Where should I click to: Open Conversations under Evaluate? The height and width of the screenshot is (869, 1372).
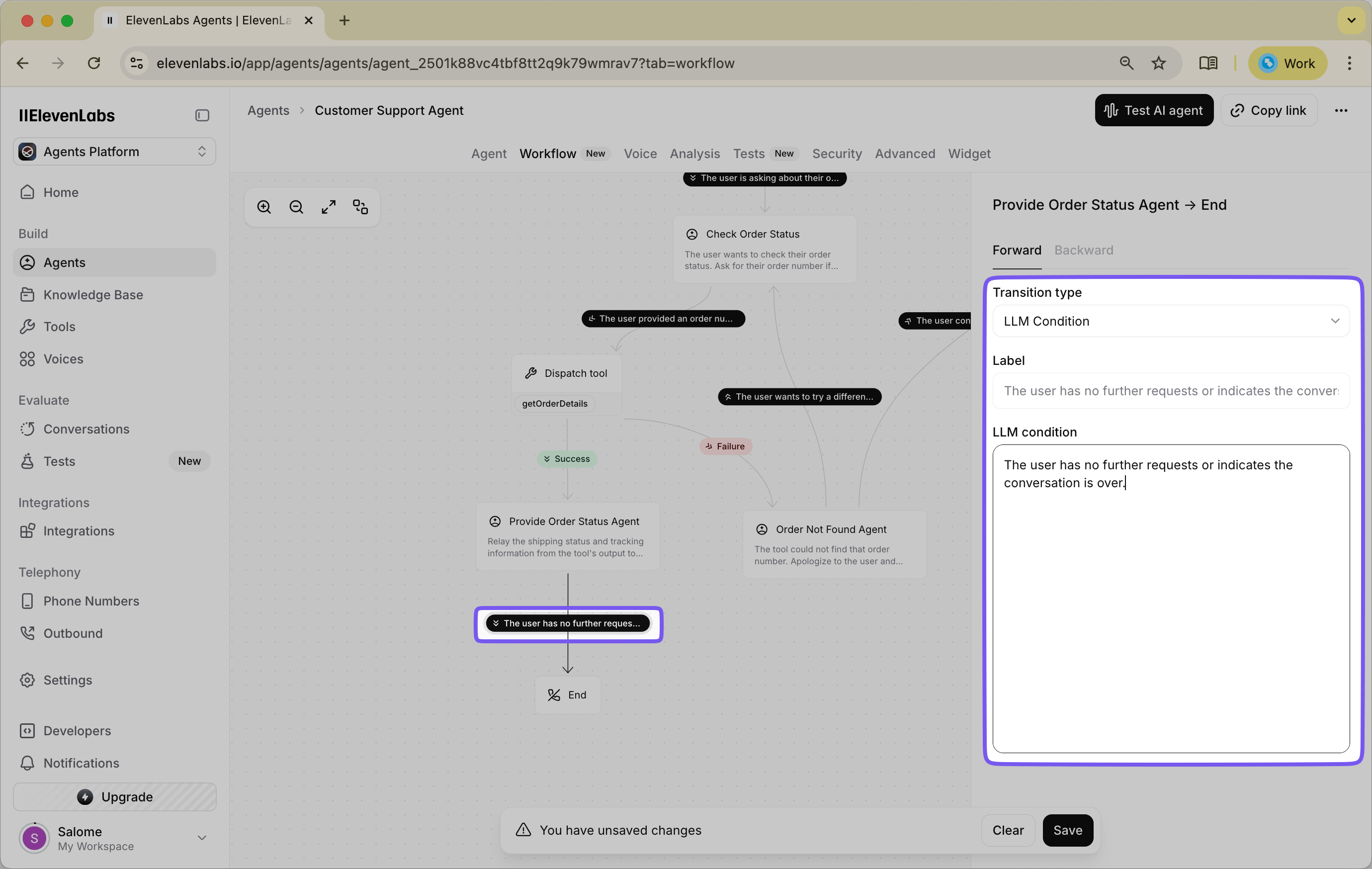tap(86, 429)
